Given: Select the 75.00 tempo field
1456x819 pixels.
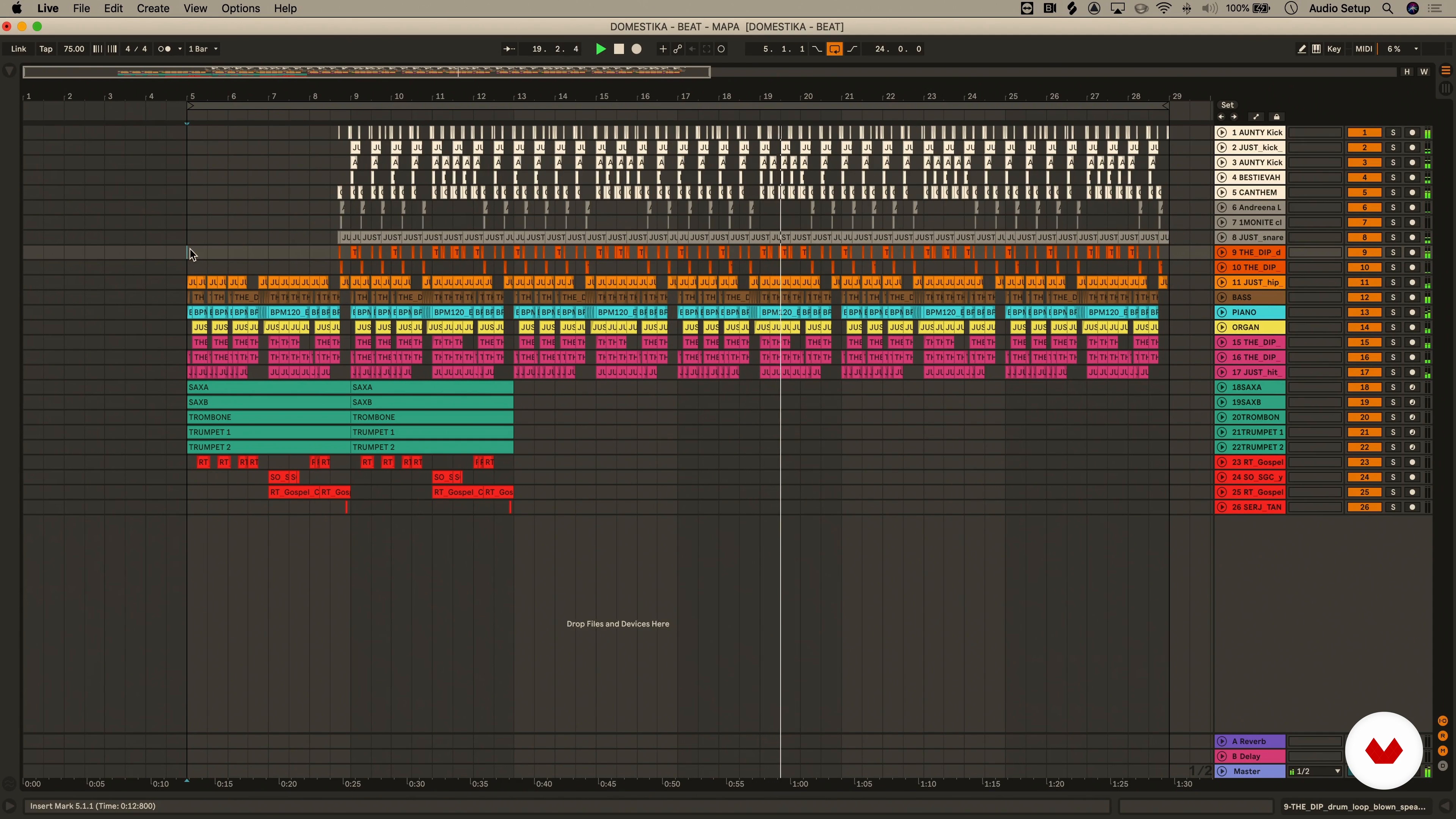Looking at the screenshot, I should coord(74,49).
